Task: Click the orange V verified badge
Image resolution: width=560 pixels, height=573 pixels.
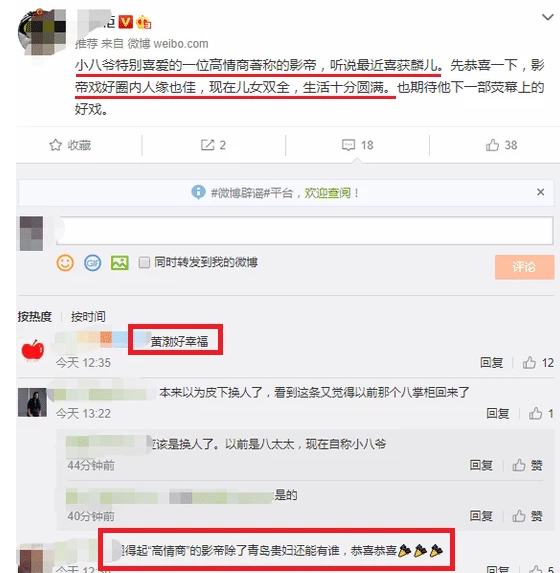Action: point(126,22)
